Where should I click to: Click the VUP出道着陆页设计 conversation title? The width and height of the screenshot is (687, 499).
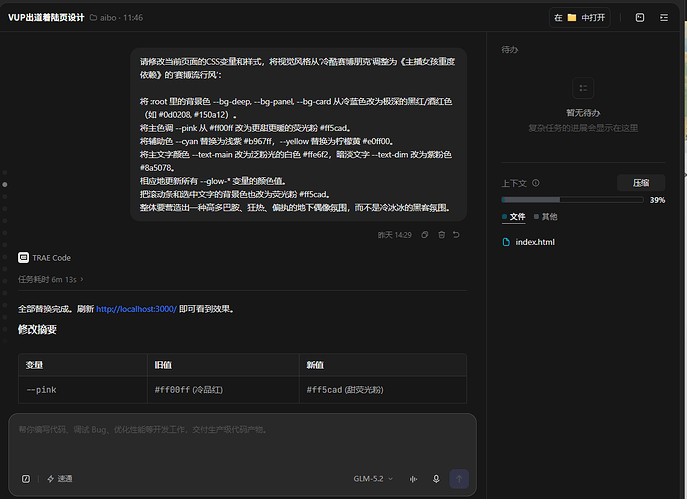click(46, 18)
